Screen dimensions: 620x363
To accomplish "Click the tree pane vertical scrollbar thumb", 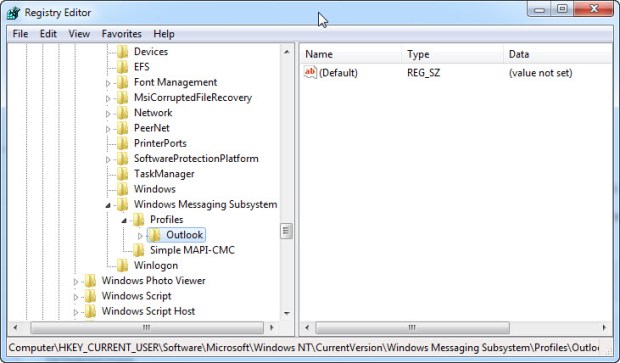I will click(286, 231).
